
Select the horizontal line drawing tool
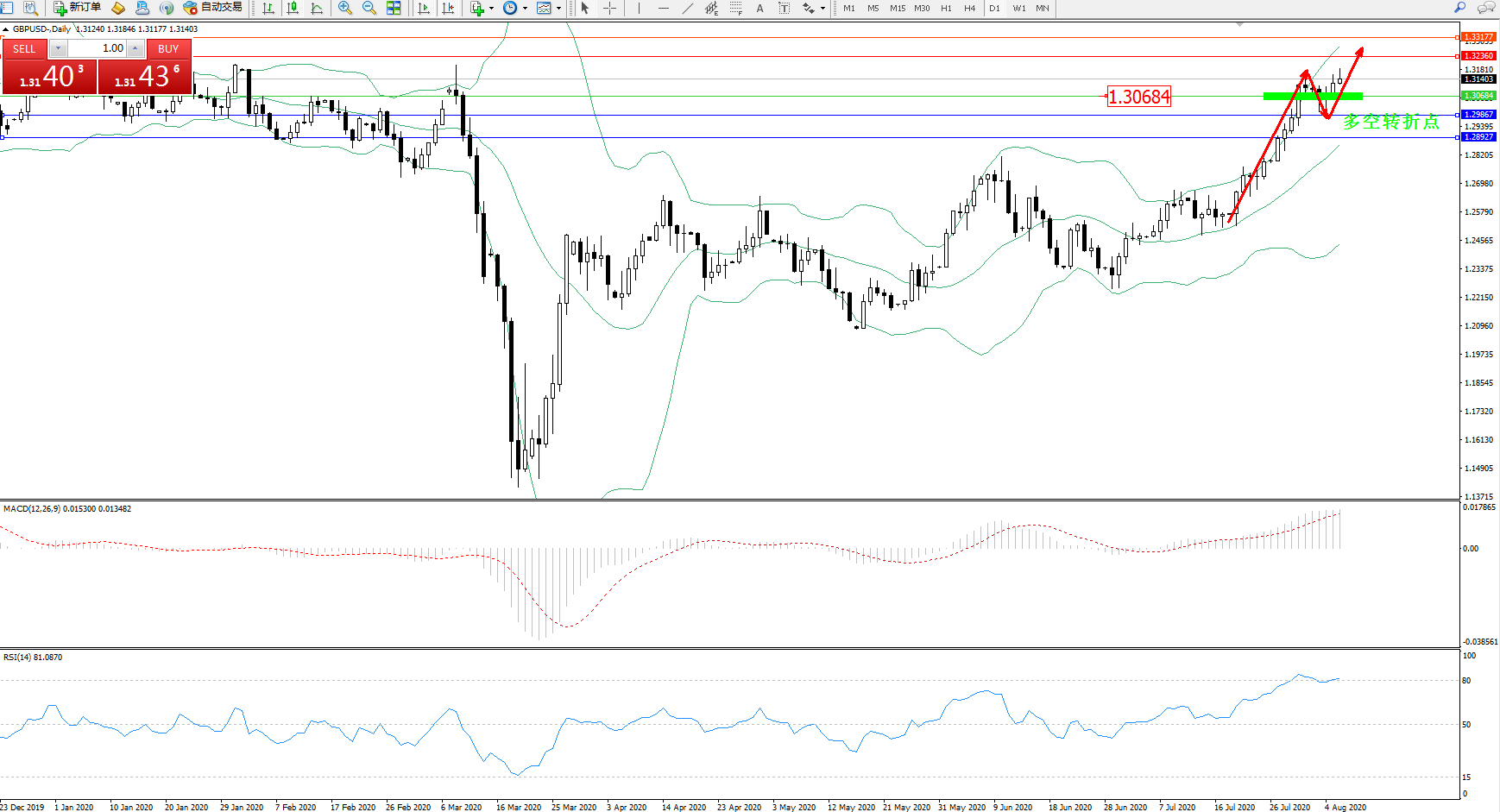point(663,8)
